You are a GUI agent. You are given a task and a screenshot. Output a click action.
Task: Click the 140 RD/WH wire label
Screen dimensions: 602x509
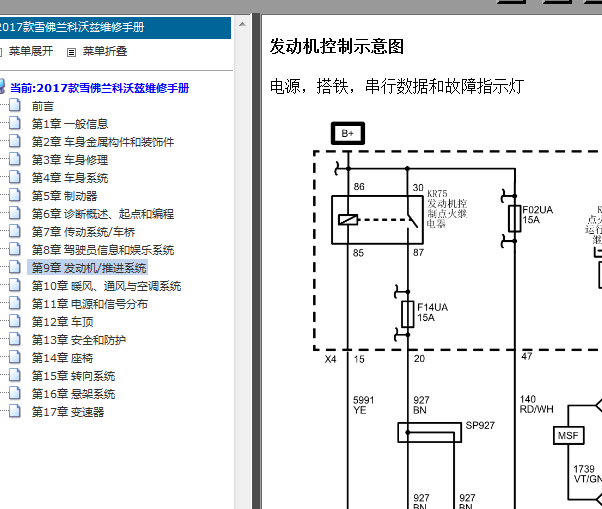536,404
